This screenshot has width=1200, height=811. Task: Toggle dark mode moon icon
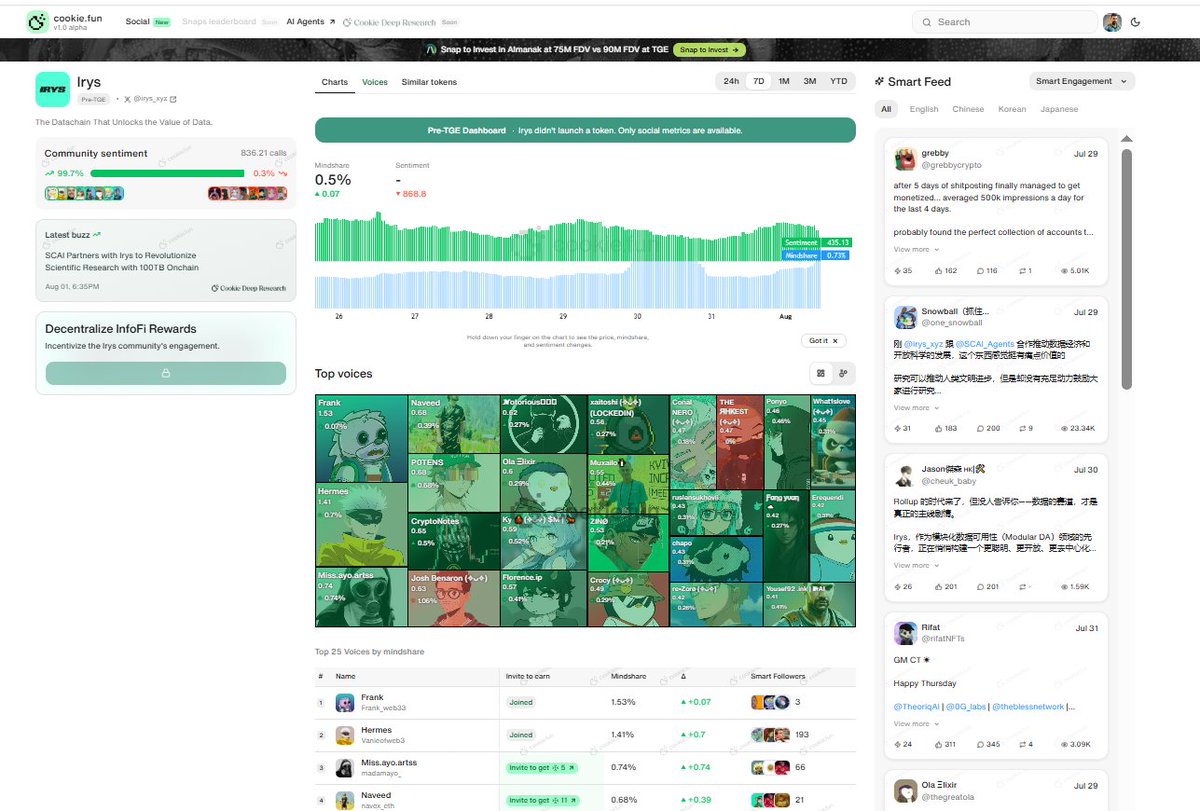[1136, 22]
